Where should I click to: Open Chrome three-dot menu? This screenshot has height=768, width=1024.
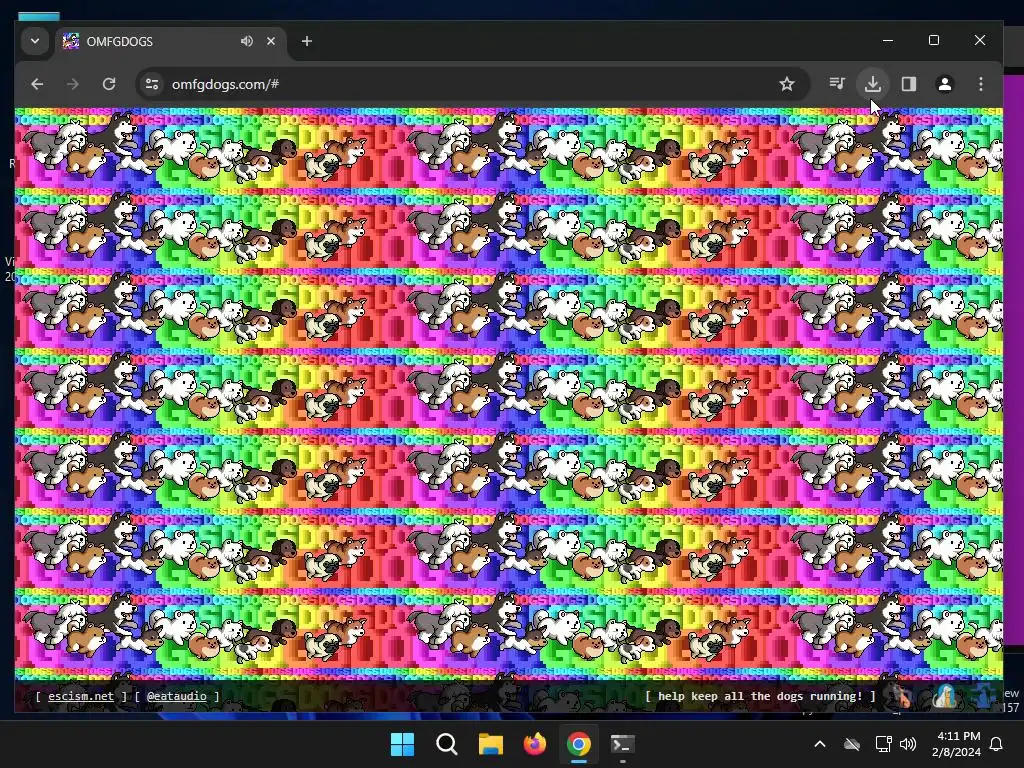point(980,84)
